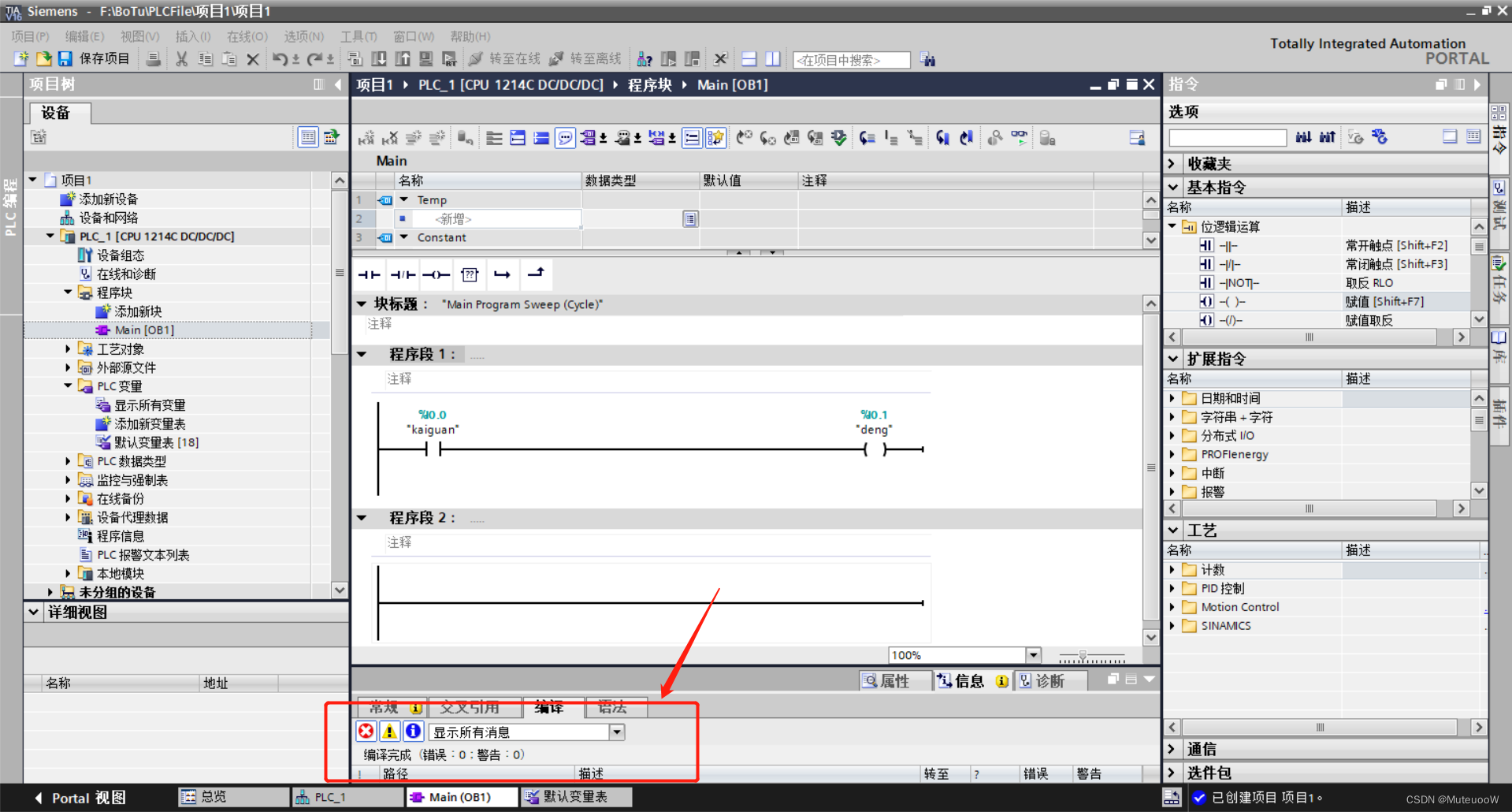1512x812 pixels.
Task: Switch to the 语法 tab
Action: pyautogui.click(x=612, y=707)
